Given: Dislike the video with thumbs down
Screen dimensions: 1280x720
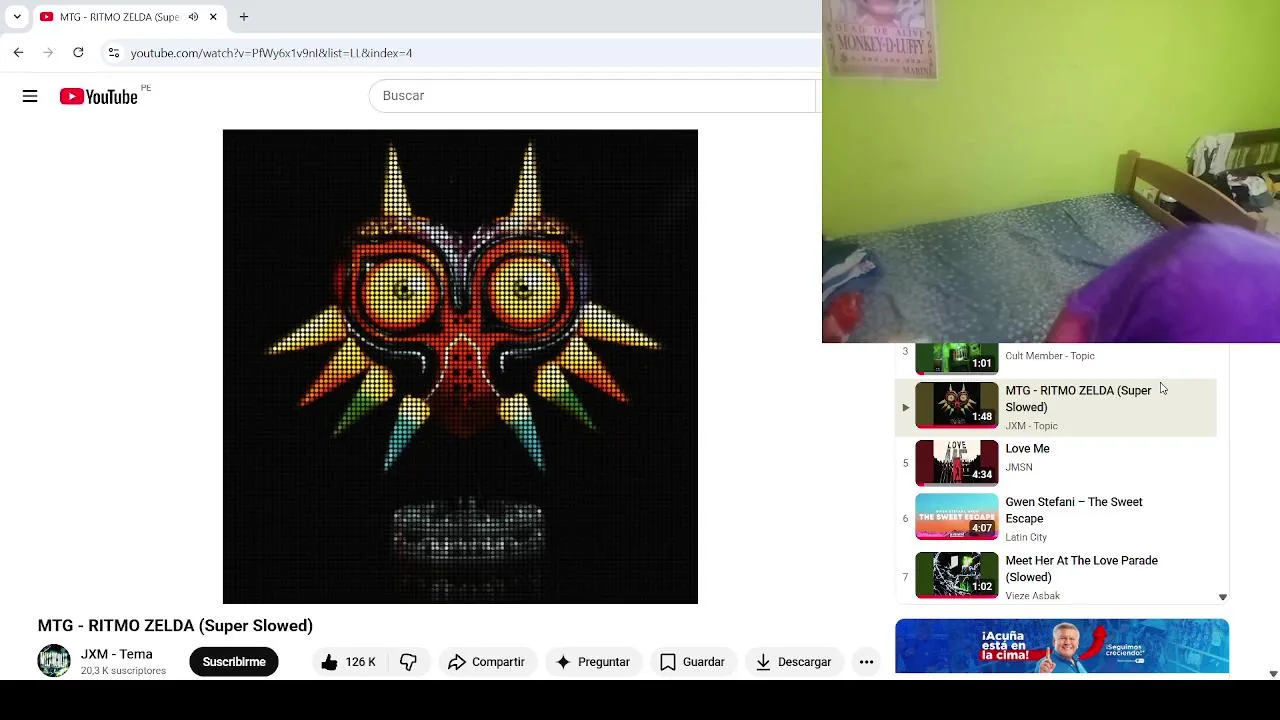Looking at the screenshot, I should coord(408,662).
